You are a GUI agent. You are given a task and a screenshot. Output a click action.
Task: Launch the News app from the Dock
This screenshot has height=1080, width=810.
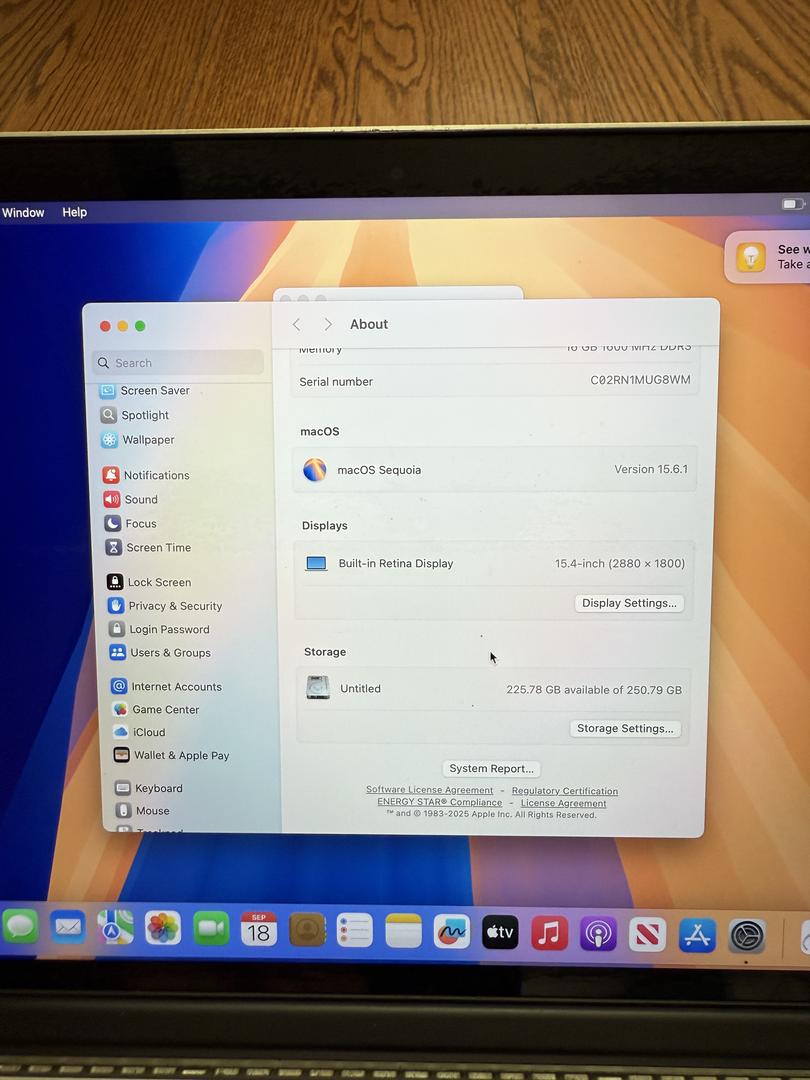coord(647,935)
